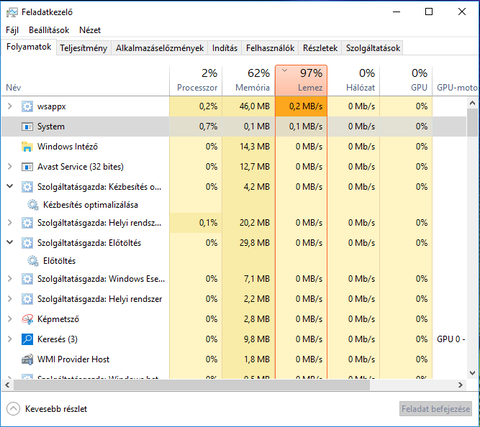Click the System process icon
480x427 pixels.
pos(27,127)
